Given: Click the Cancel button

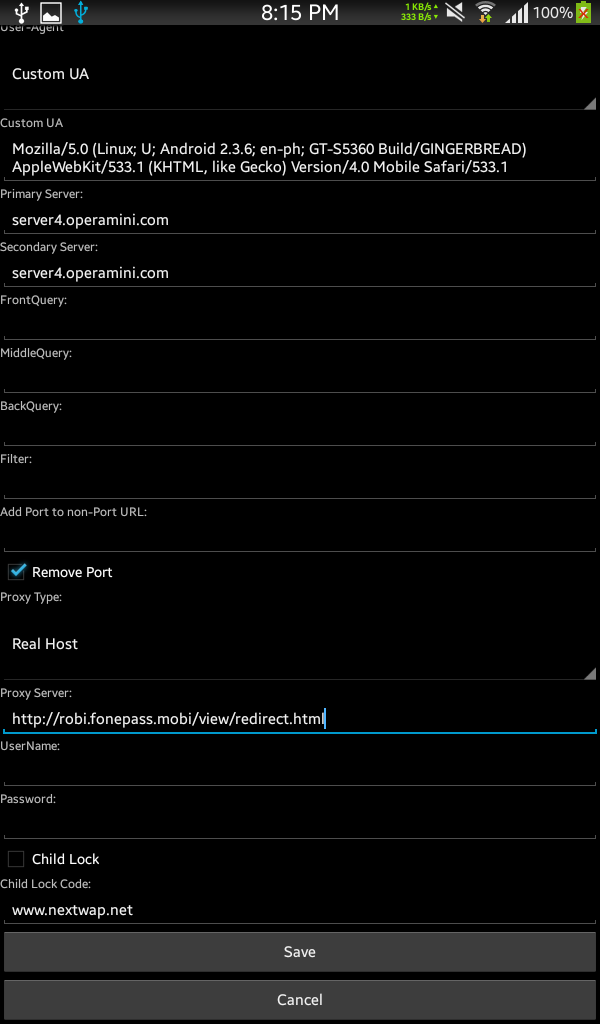Looking at the screenshot, I should click(300, 1000).
